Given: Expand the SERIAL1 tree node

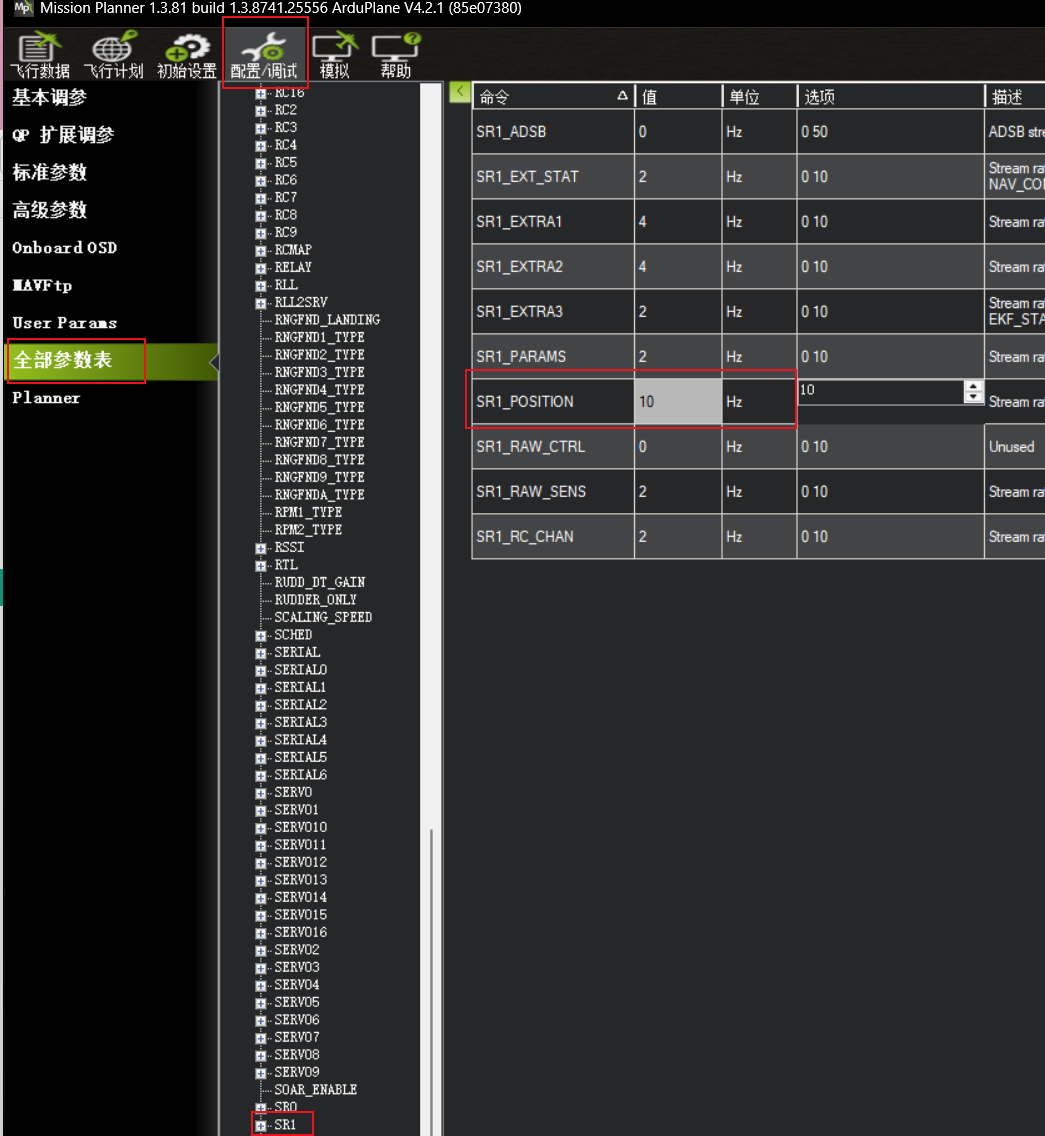Looking at the screenshot, I should pos(261,688).
